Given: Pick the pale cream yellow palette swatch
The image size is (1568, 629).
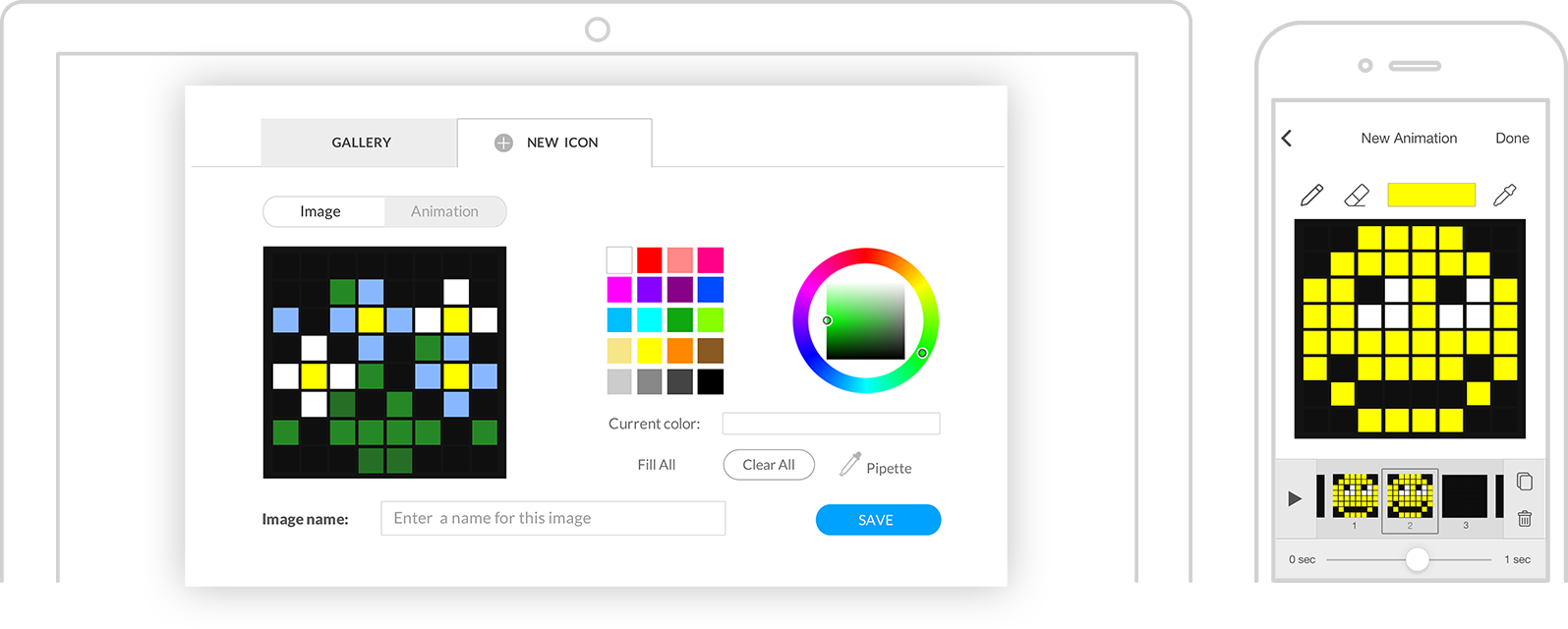Looking at the screenshot, I should click(619, 351).
